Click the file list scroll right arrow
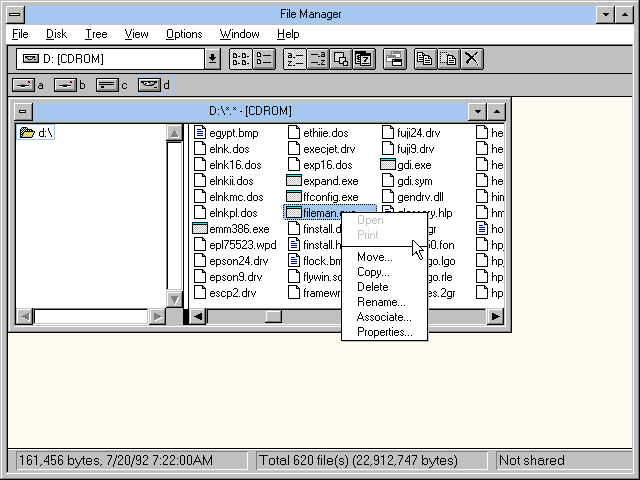The height and width of the screenshot is (480, 640). click(495, 317)
